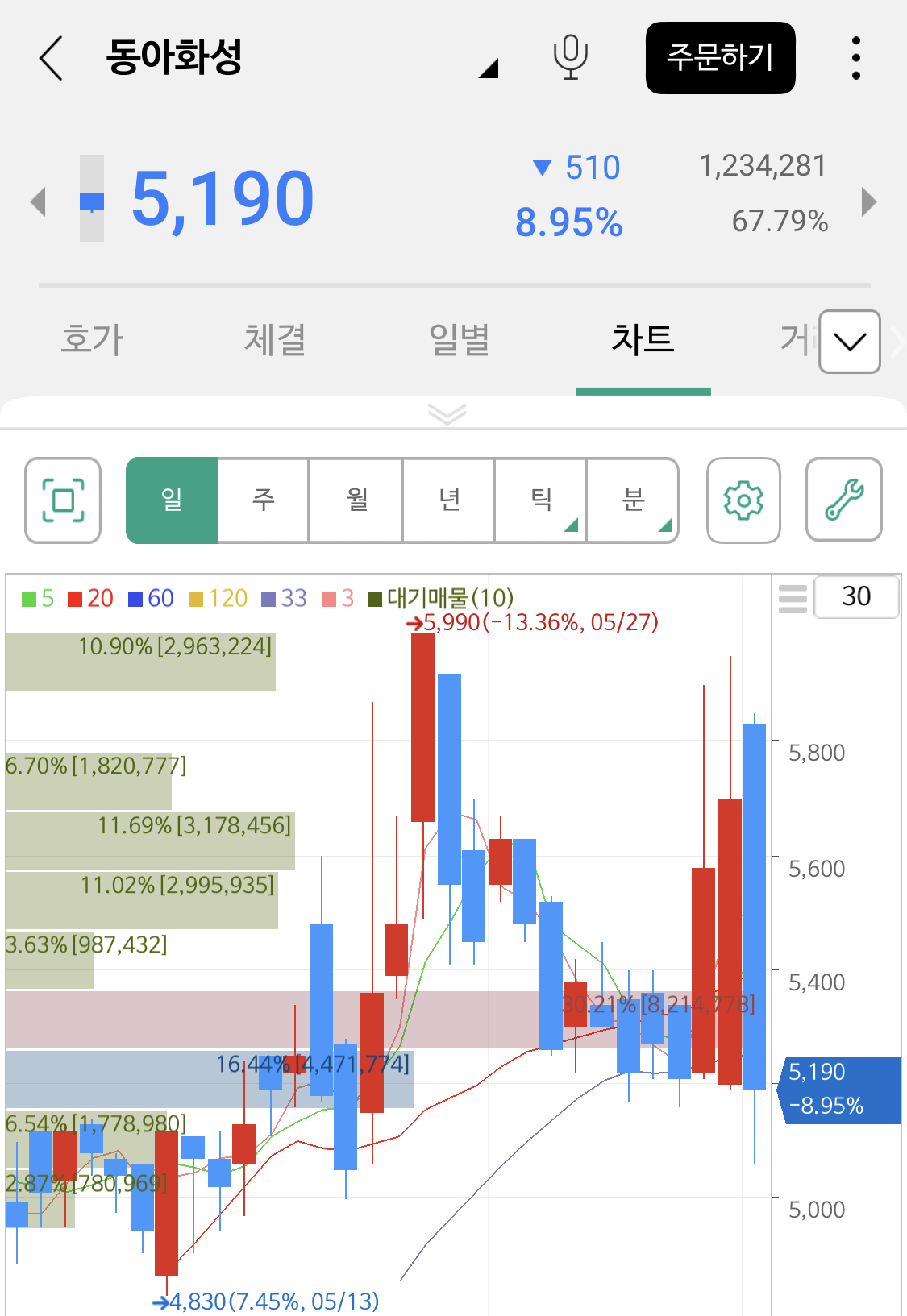907x1316 pixels.
Task: Tap the volume figure 1,234,281
Action: 763,166
